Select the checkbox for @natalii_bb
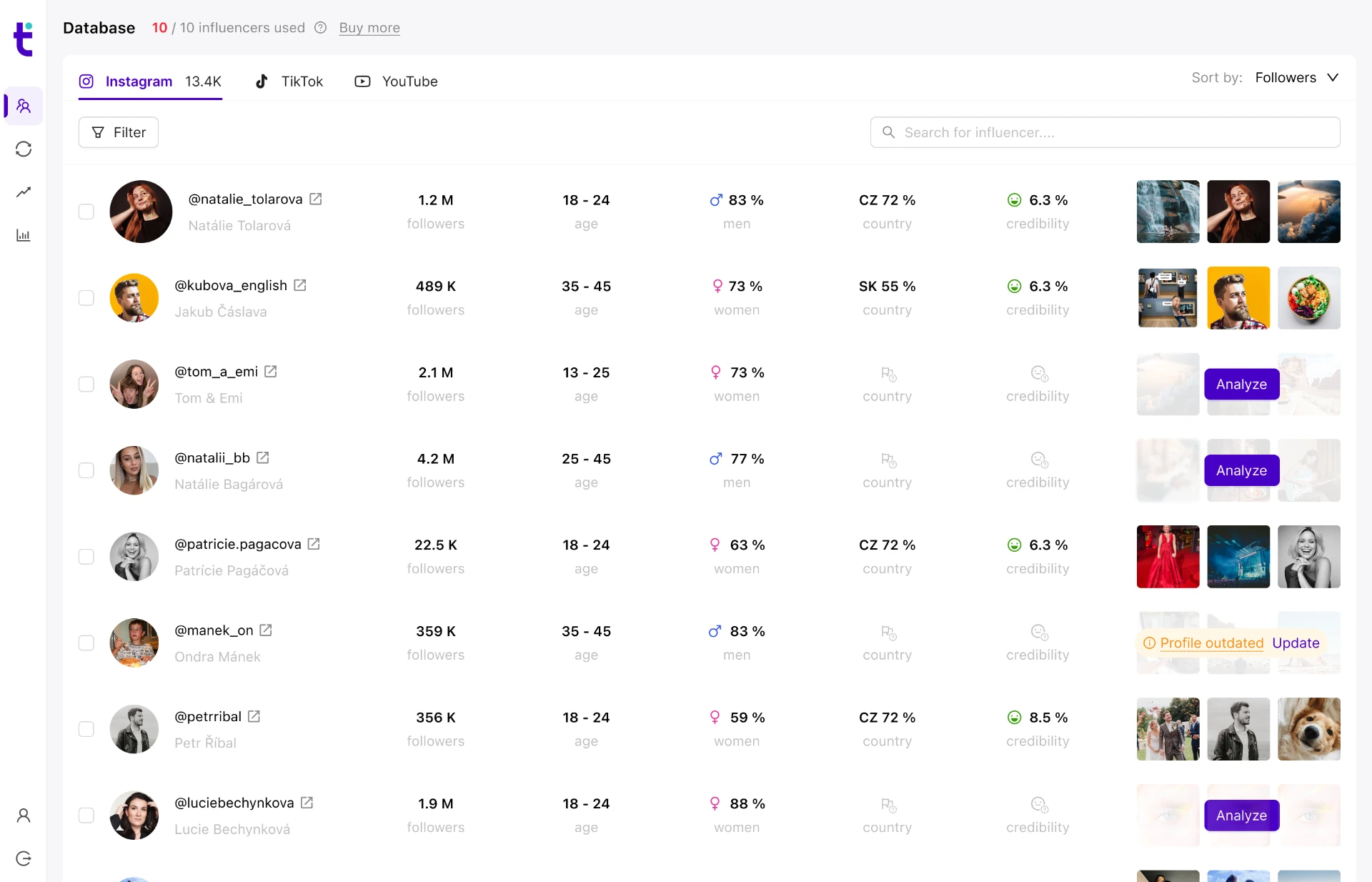Screen dimensions: 1372x882 click(x=86, y=470)
